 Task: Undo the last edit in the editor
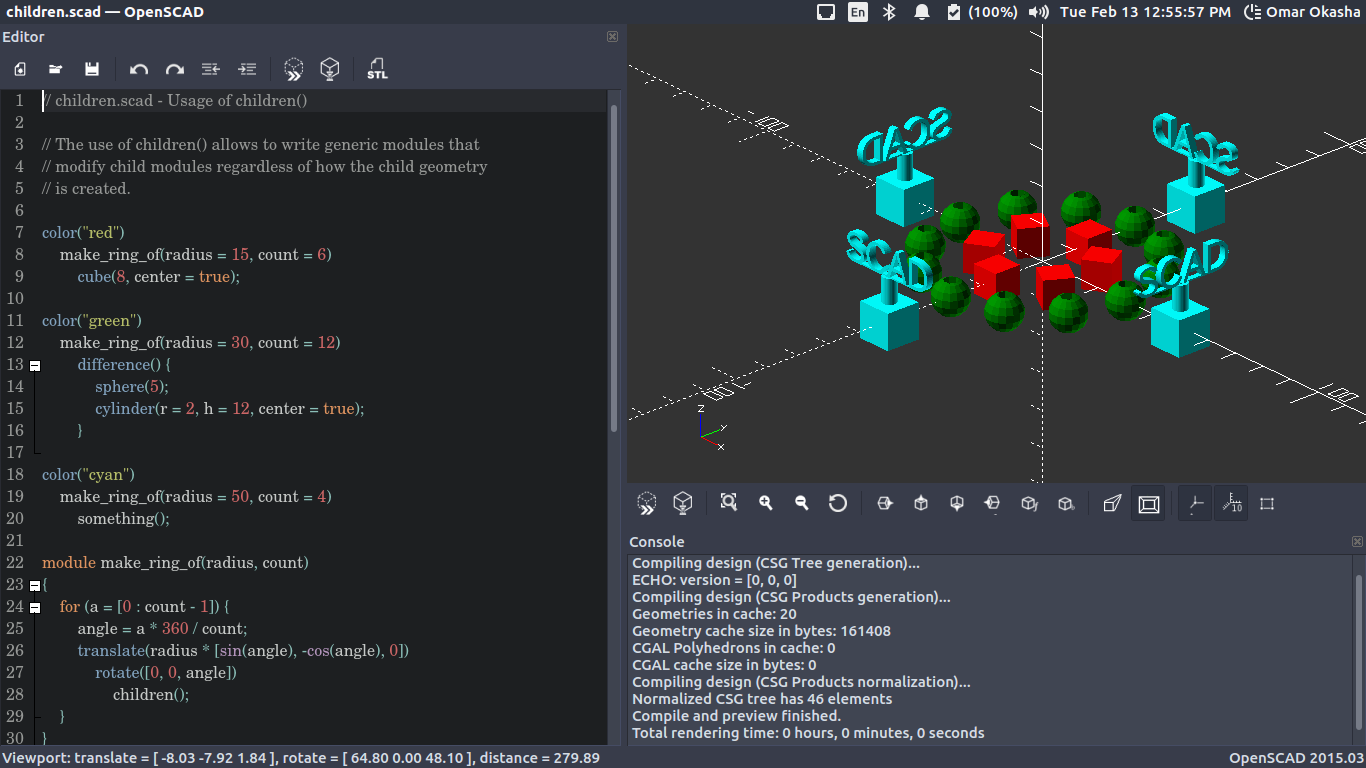139,69
